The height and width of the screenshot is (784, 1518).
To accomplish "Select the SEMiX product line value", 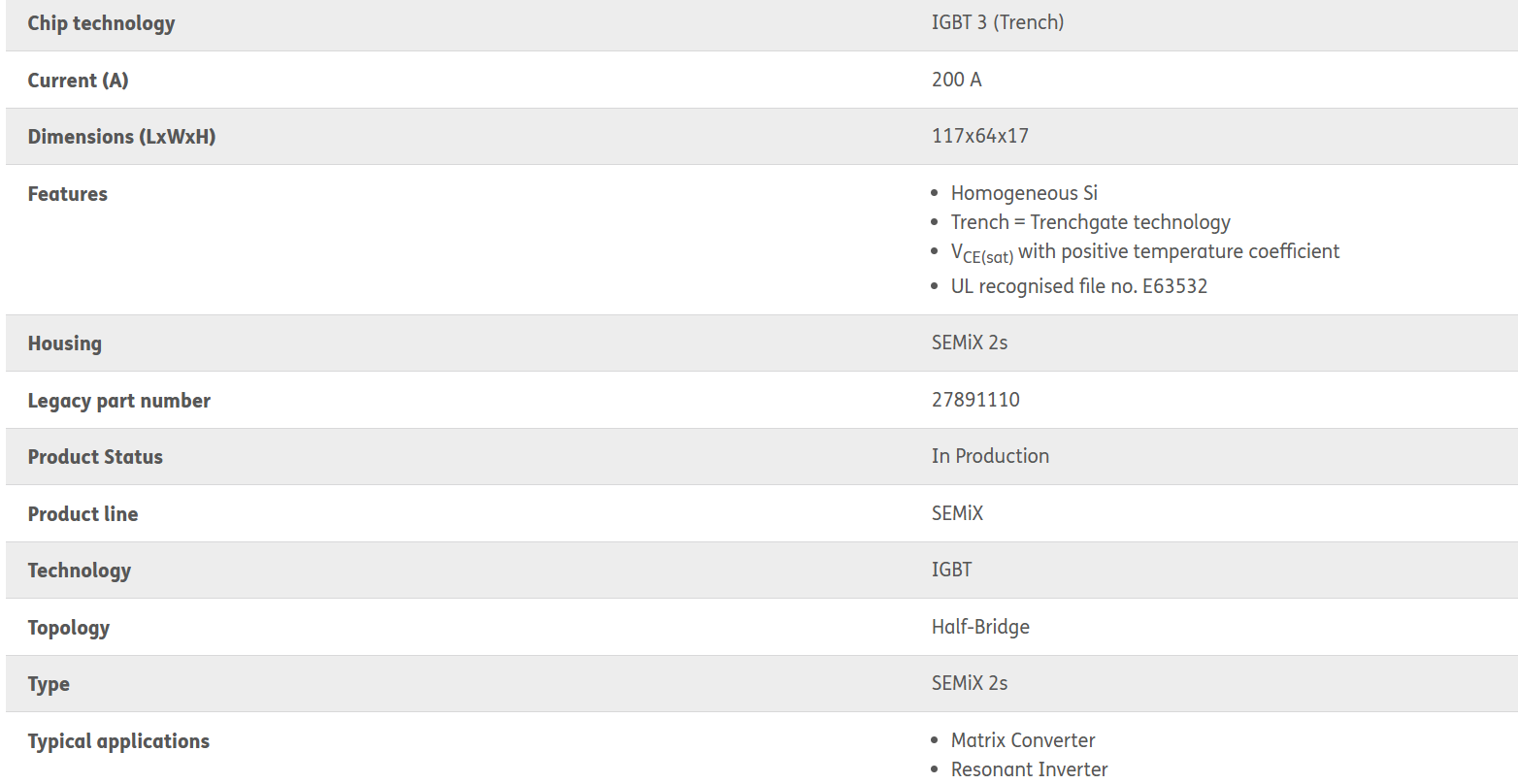I will click(x=957, y=513).
